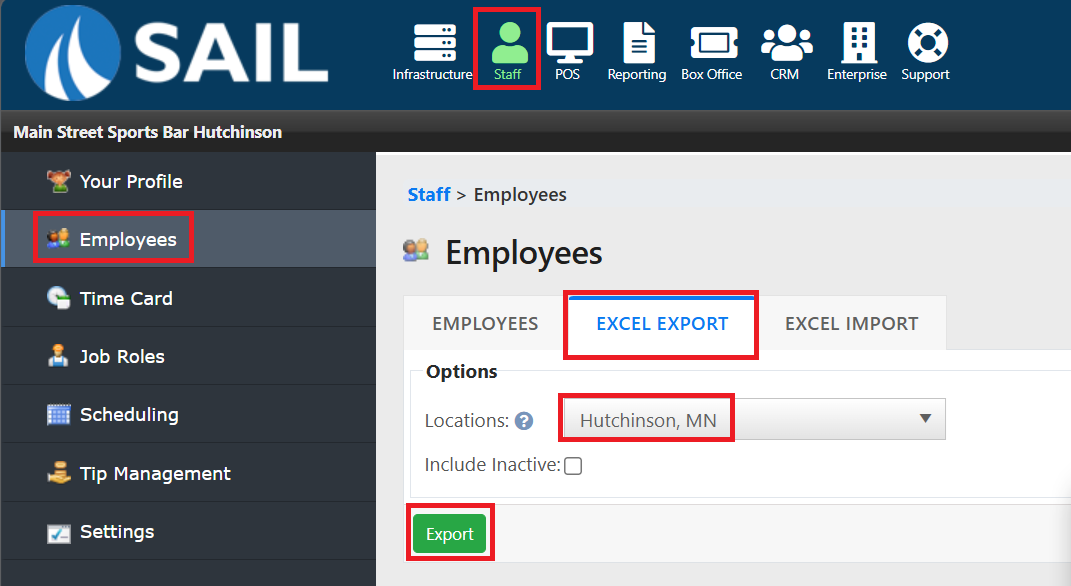1071x586 pixels.
Task: Open Tip Management in the sidebar
Action: tap(155, 473)
